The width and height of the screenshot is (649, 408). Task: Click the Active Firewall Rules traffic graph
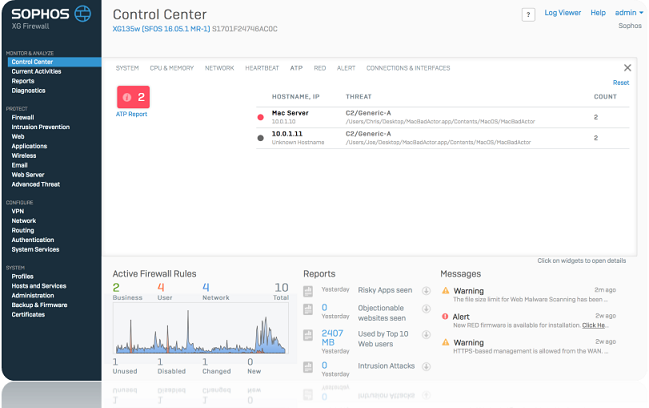(201, 329)
